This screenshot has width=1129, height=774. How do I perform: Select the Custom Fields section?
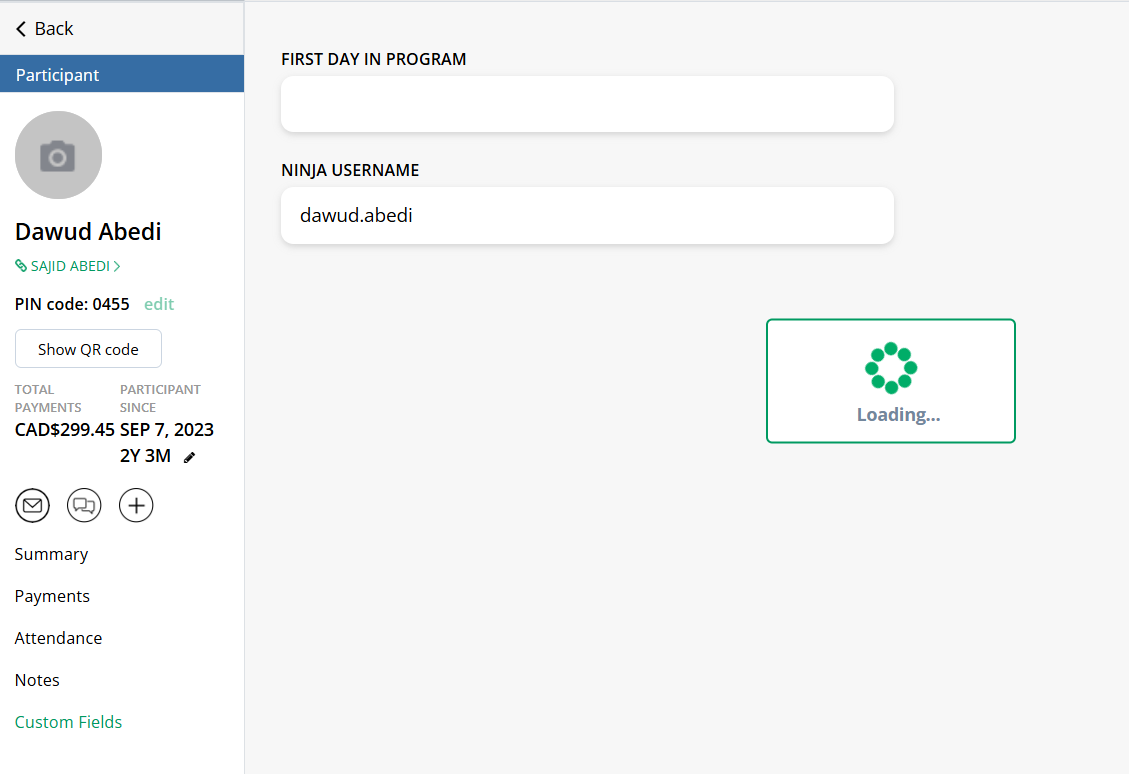(68, 722)
